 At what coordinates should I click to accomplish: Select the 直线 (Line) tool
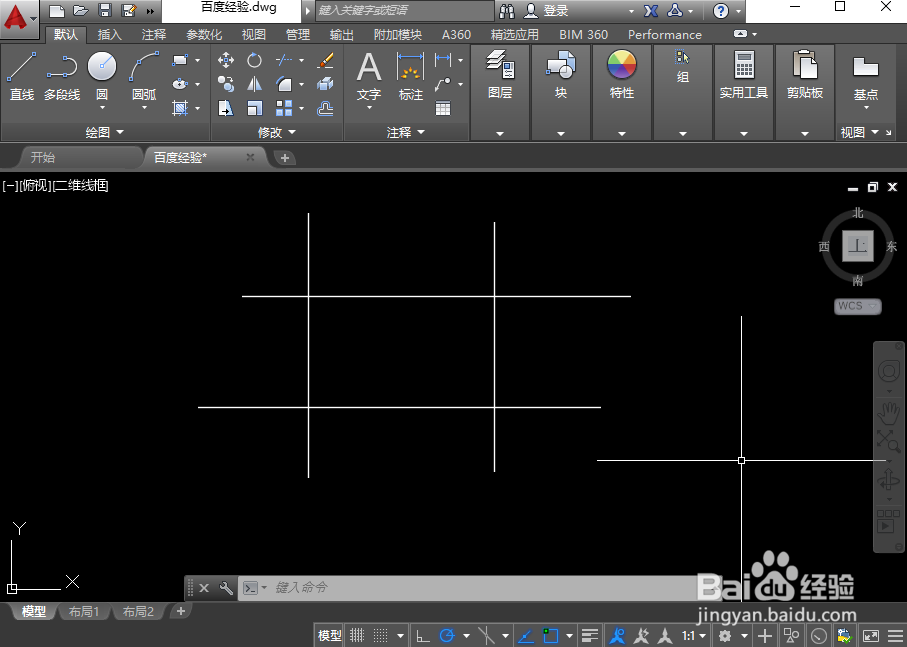[21, 76]
